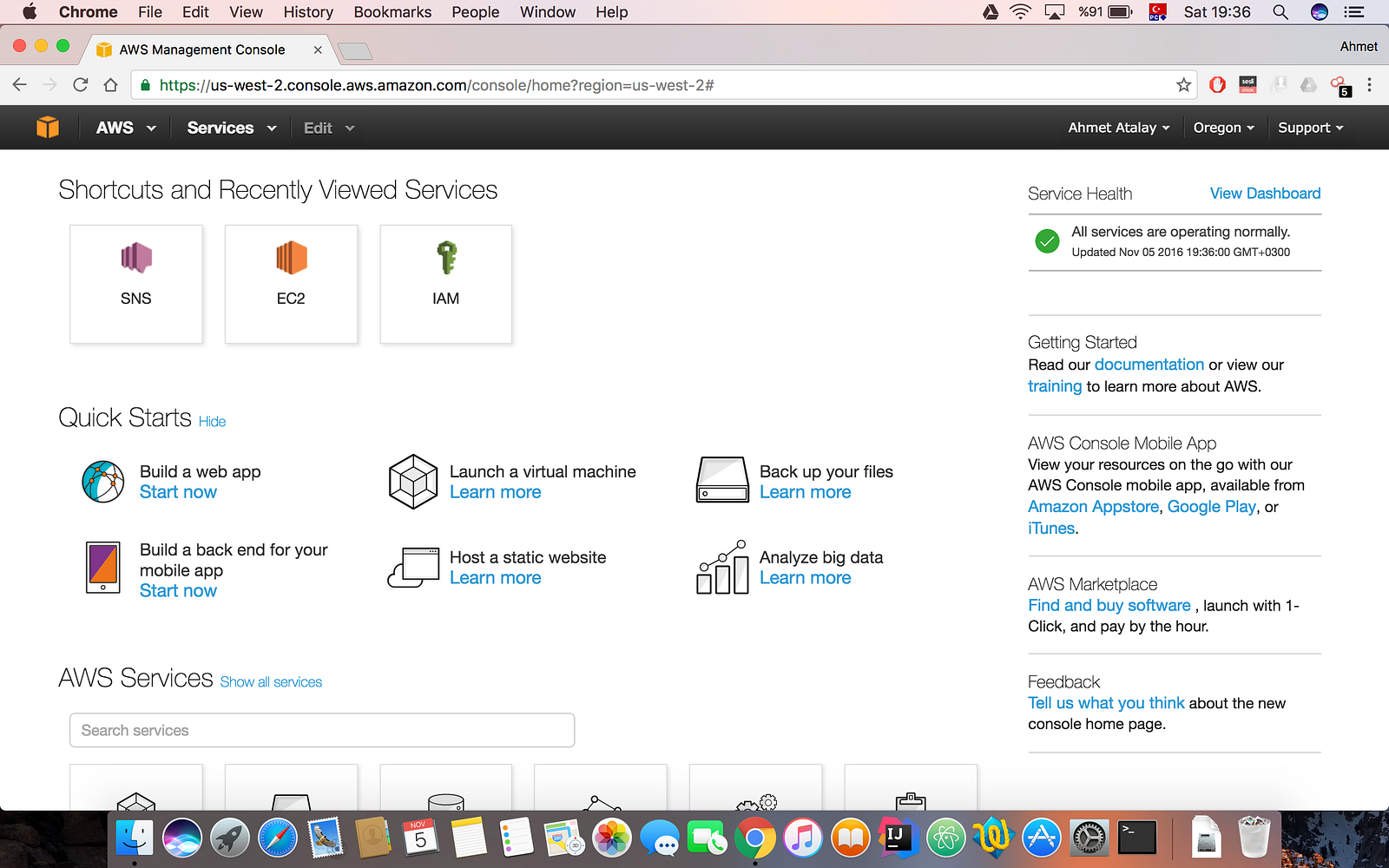The height and width of the screenshot is (868, 1389).
Task: Reload the AWS console page
Action: click(81, 85)
